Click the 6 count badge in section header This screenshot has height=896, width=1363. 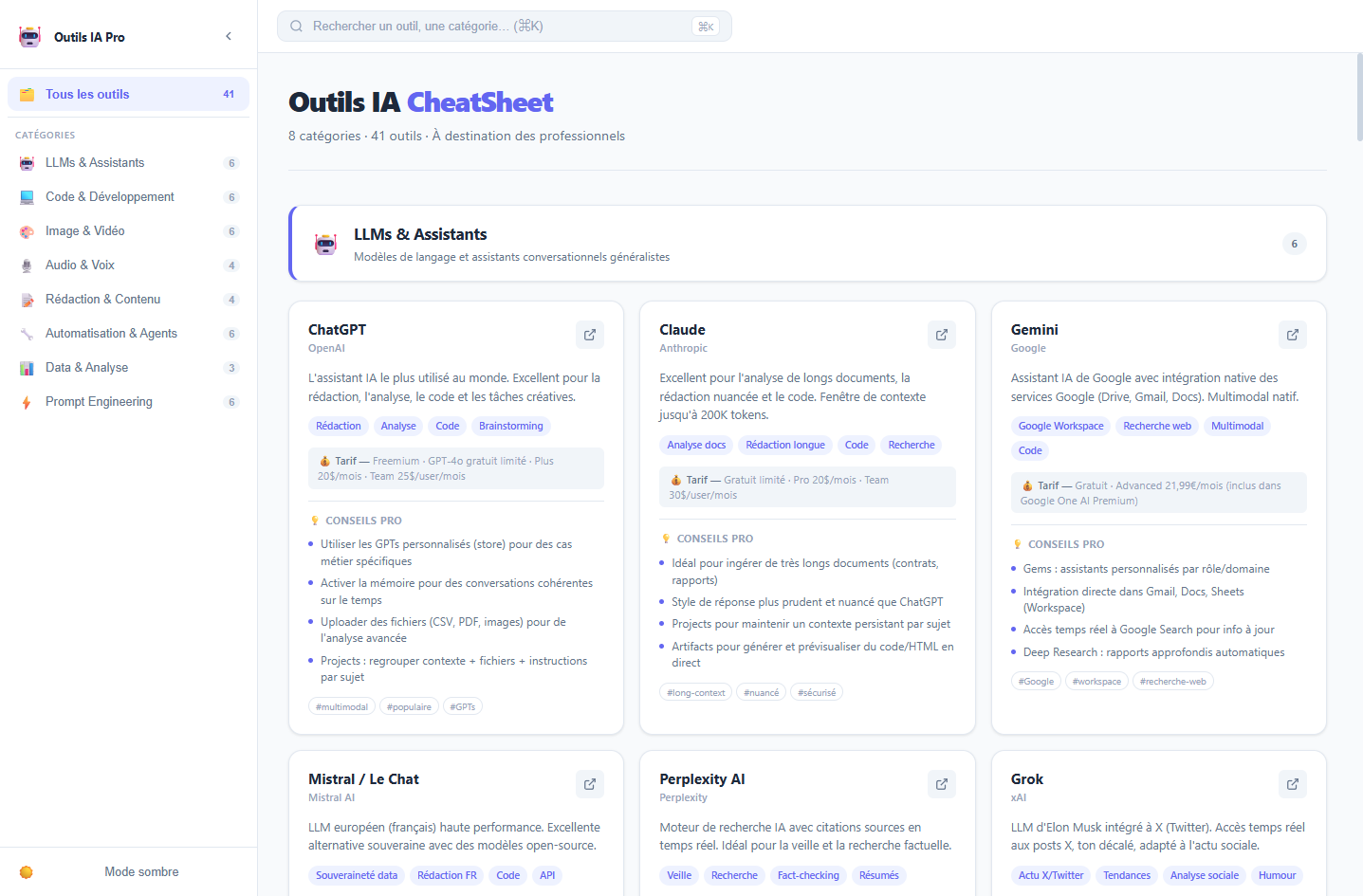[1295, 244]
